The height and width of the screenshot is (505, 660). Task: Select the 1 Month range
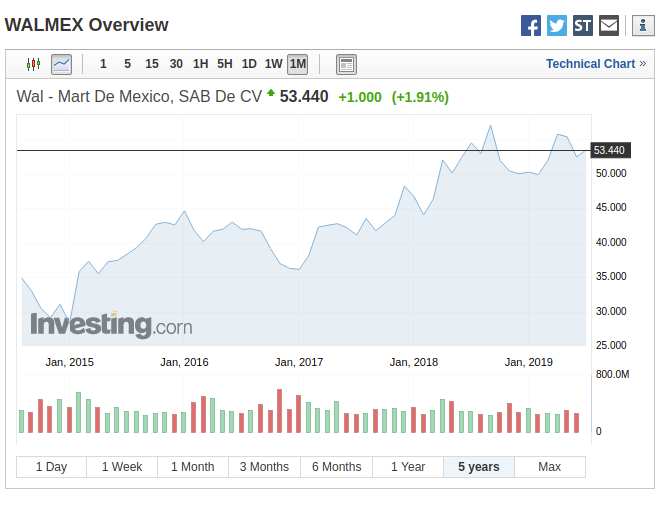click(x=193, y=467)
